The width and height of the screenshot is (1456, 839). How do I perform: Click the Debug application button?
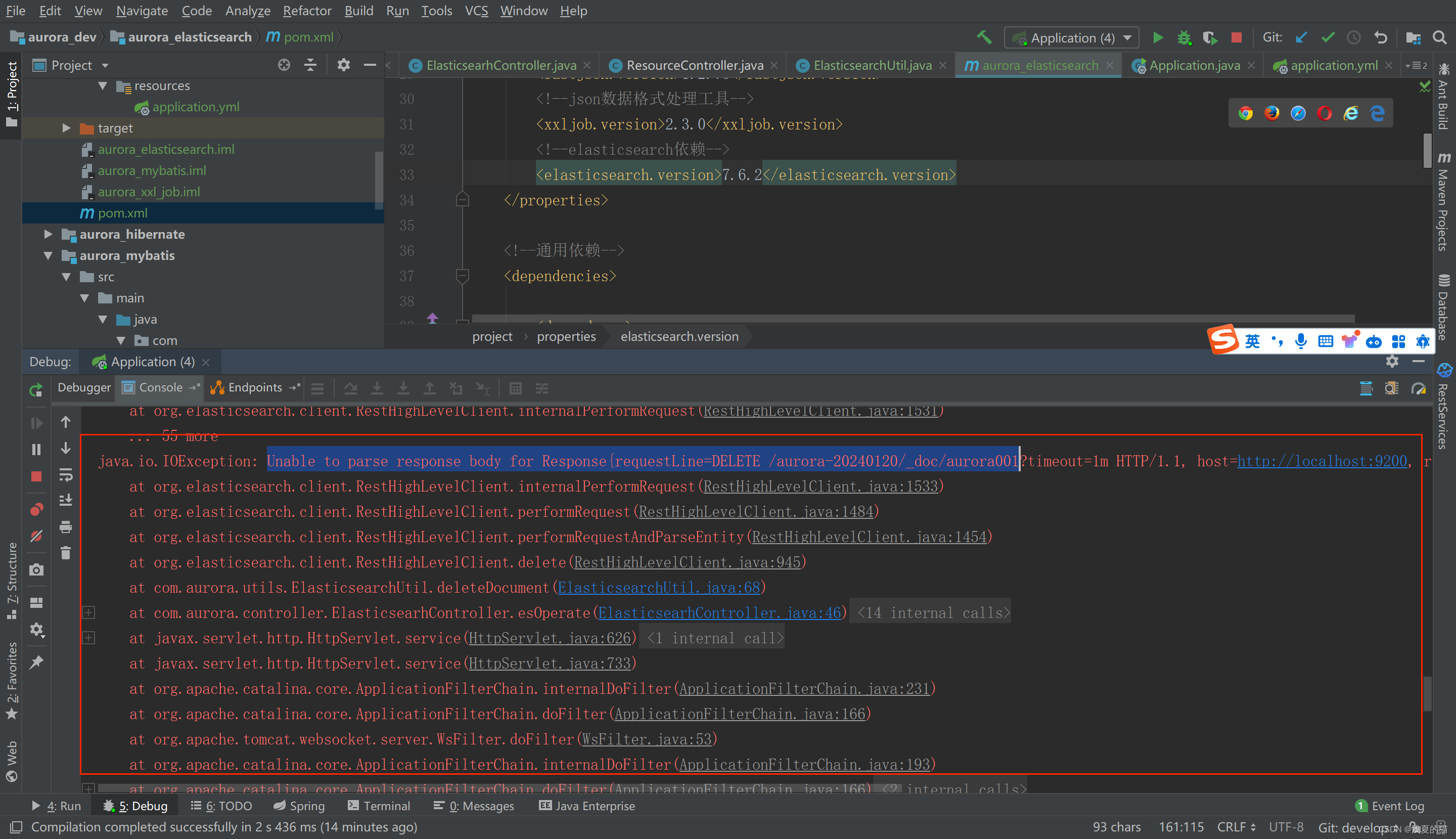point(1184,38)
